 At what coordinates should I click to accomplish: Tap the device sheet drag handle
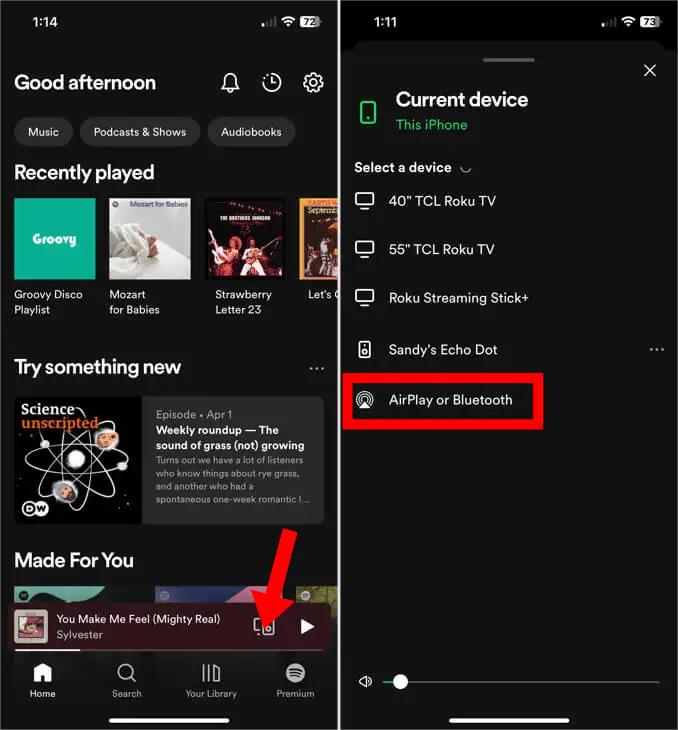point(509,60)
